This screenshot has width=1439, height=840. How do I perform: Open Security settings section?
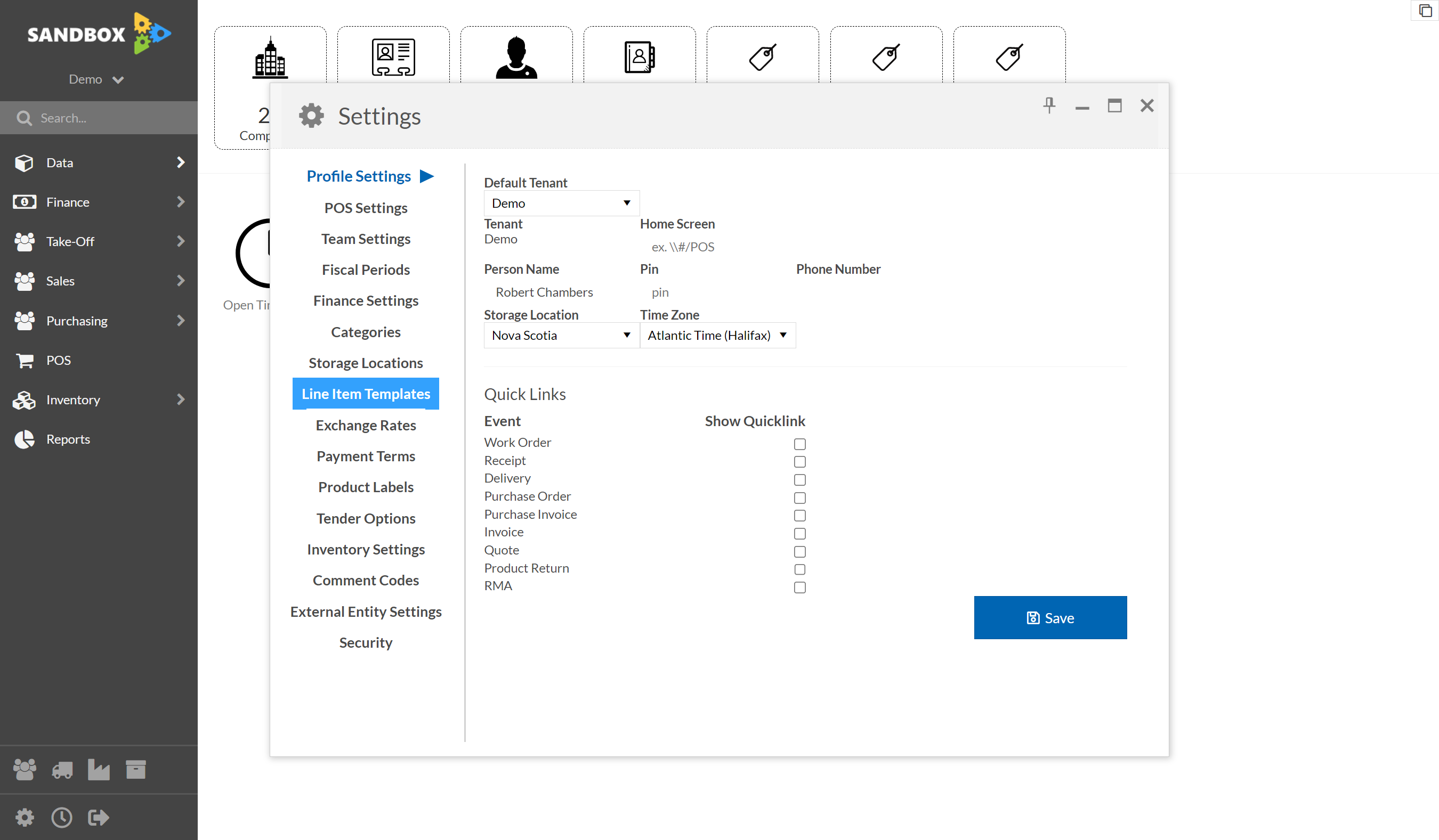[x=366, y=642]
